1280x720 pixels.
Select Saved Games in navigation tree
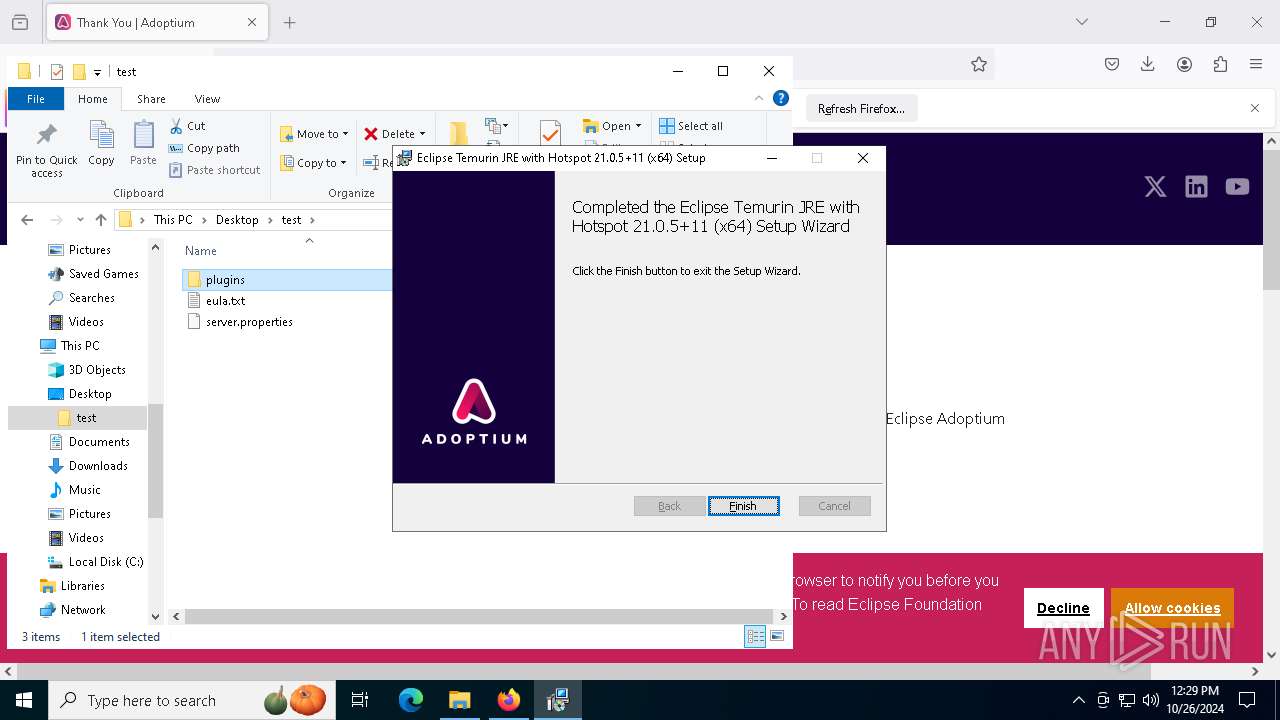tap(103, 274)
